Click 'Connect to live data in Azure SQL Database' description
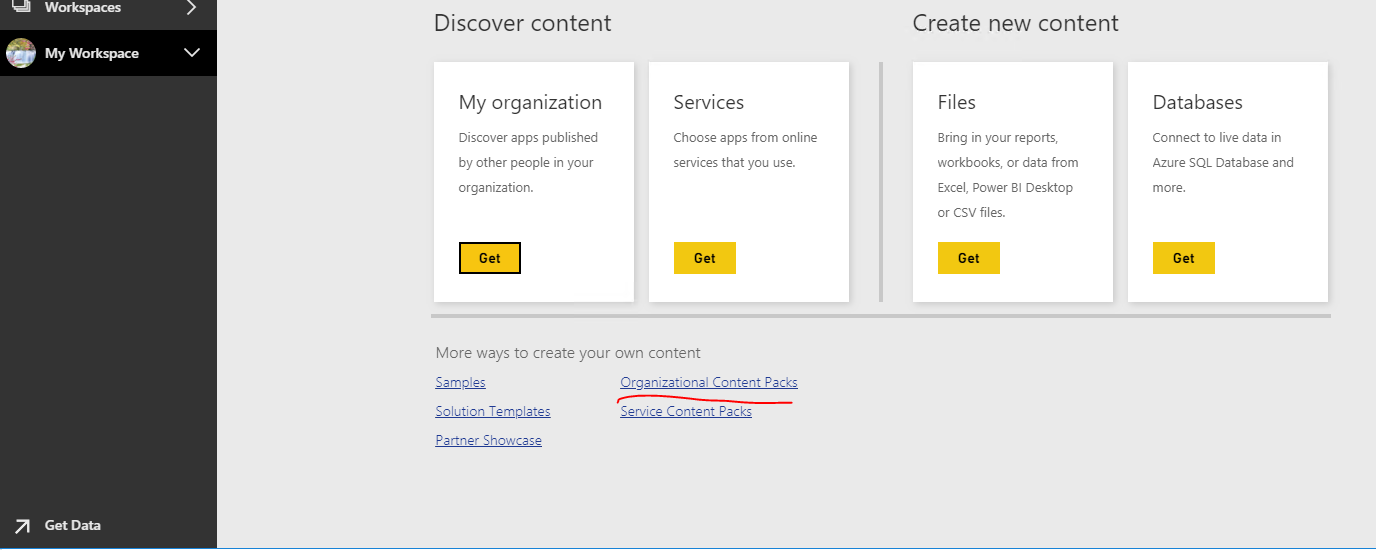This screenshot has height=550, width=1376. point(1223,162)
